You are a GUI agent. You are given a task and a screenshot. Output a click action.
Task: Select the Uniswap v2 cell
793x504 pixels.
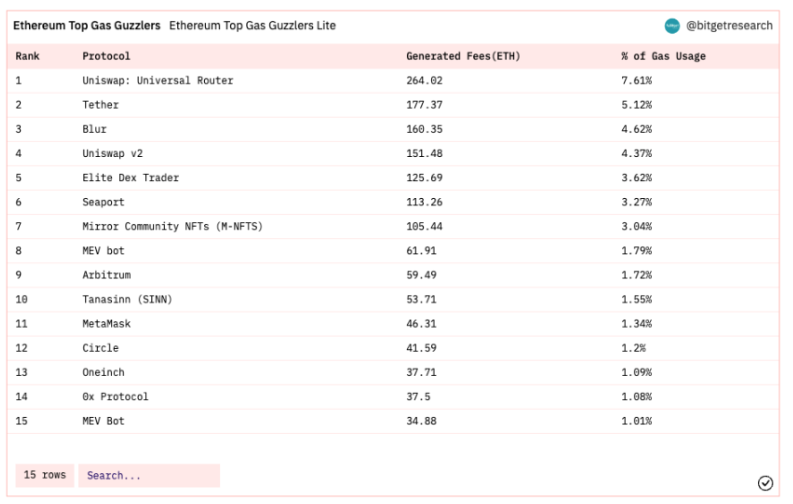[x=113, y=153]
